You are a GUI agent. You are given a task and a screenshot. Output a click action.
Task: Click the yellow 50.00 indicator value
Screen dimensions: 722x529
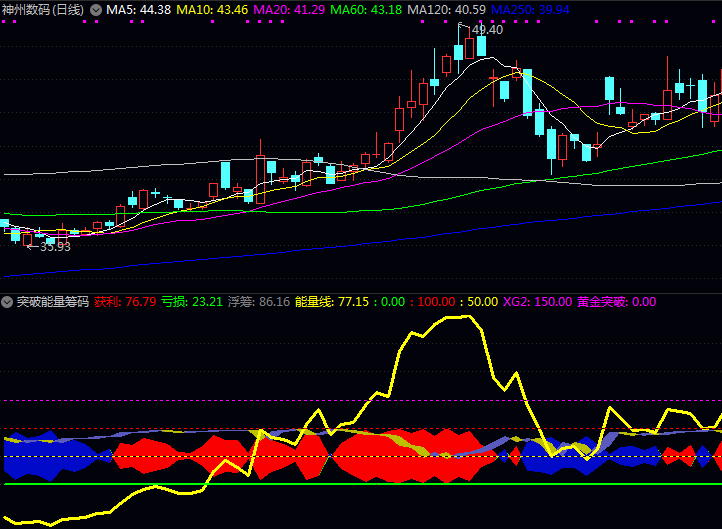pyautogui.click(x=483, y=302)
